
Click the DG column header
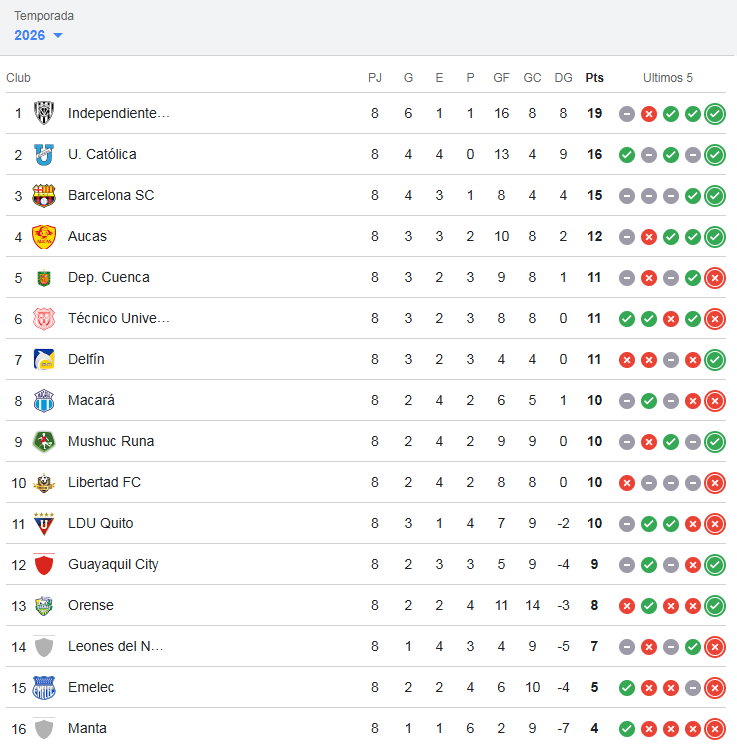coord(563,77)
